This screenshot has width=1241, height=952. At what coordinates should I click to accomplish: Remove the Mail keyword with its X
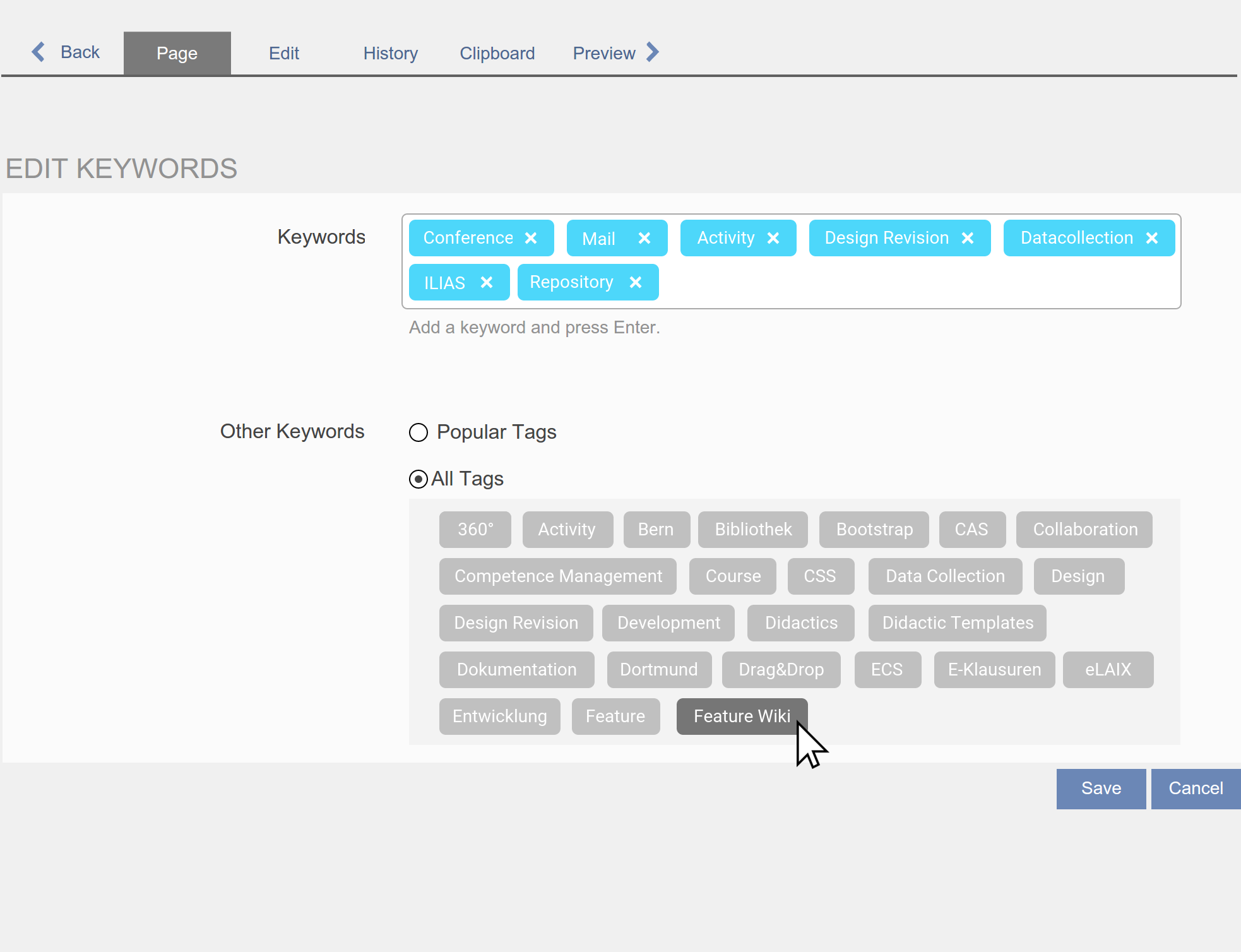[x=644, y=238]
